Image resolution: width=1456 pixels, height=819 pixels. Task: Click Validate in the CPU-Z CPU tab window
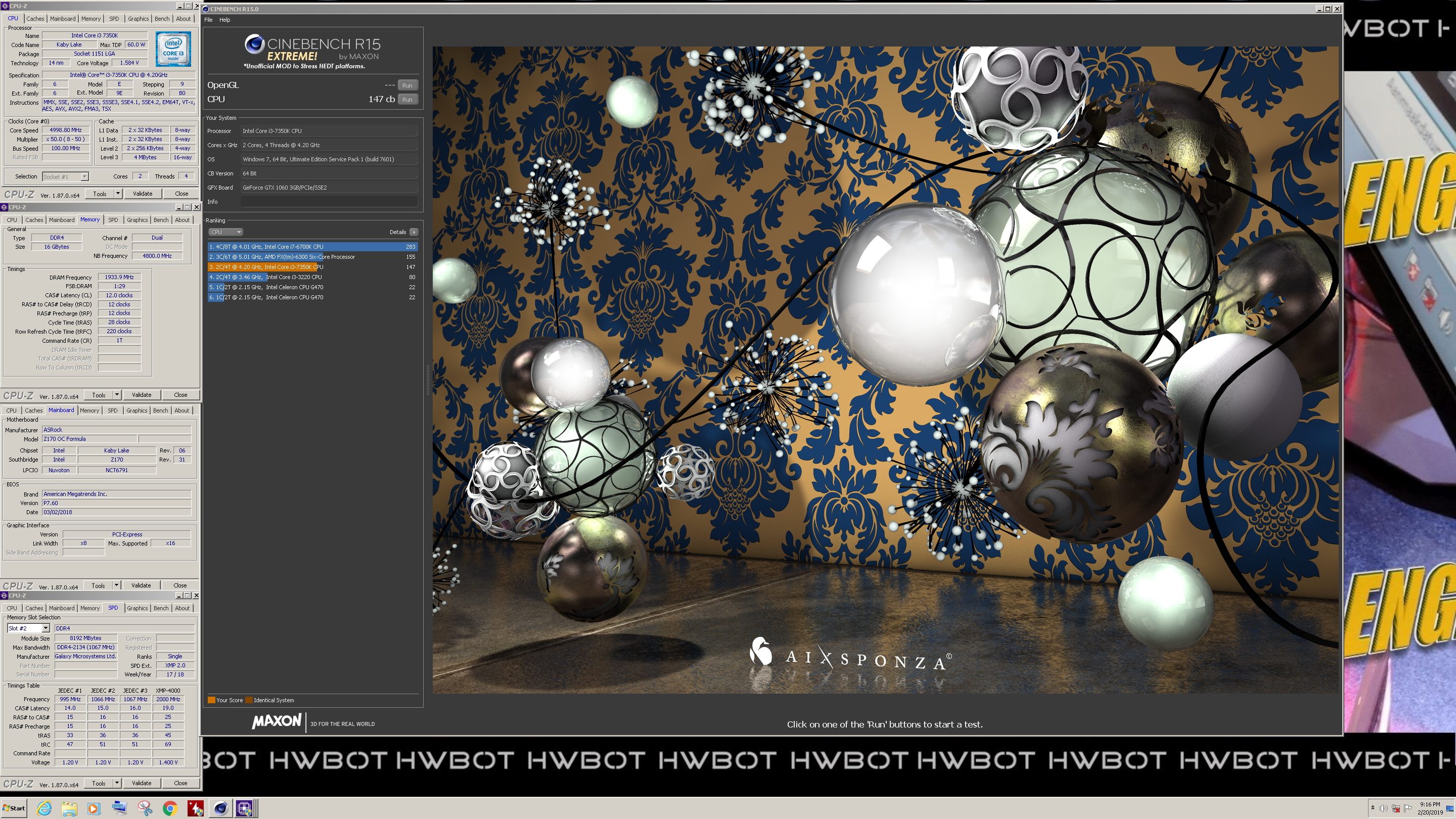point(143,194)
